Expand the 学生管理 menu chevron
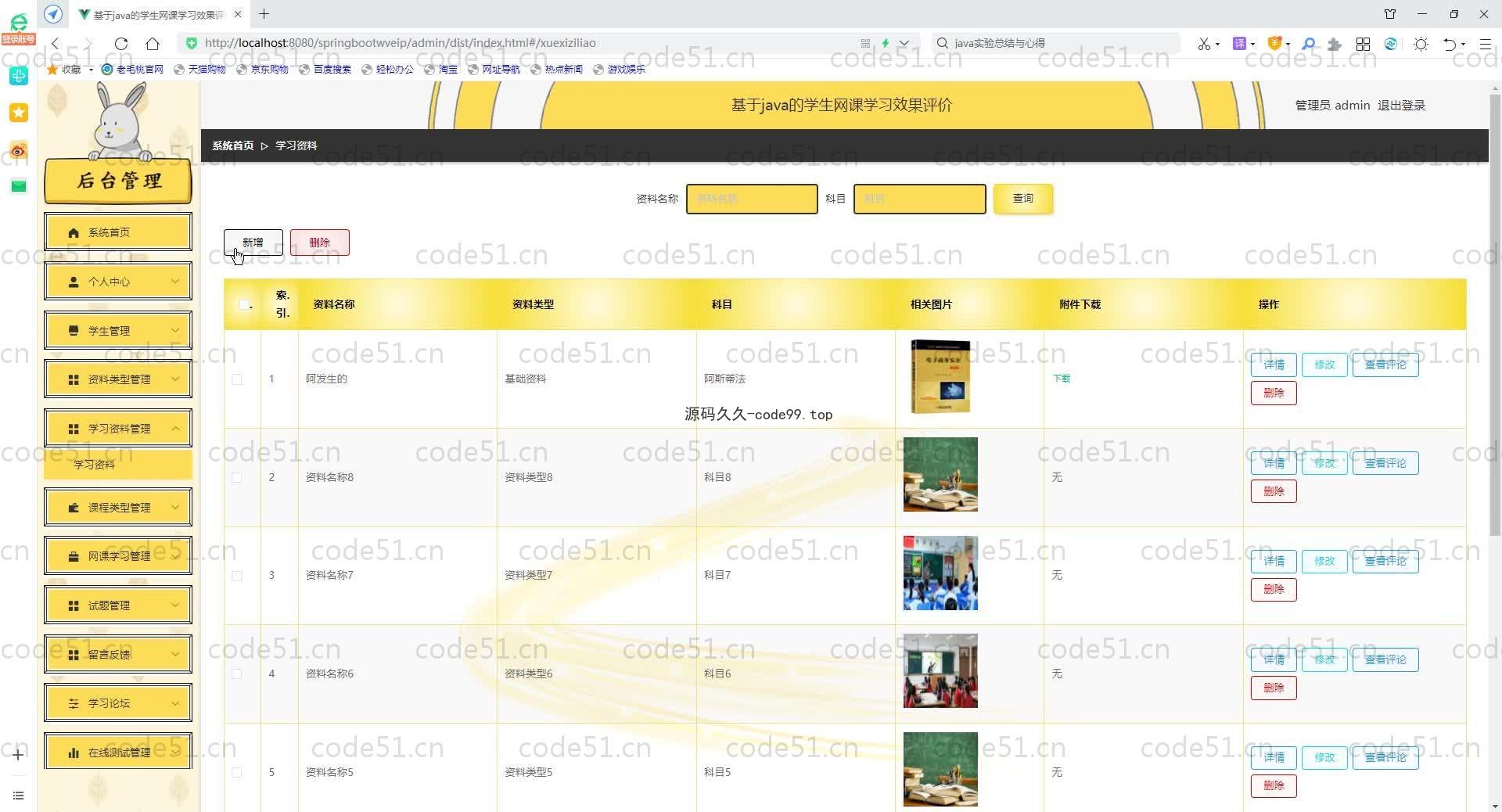This screenshot has height=812, width=1502. coord(175,330)
